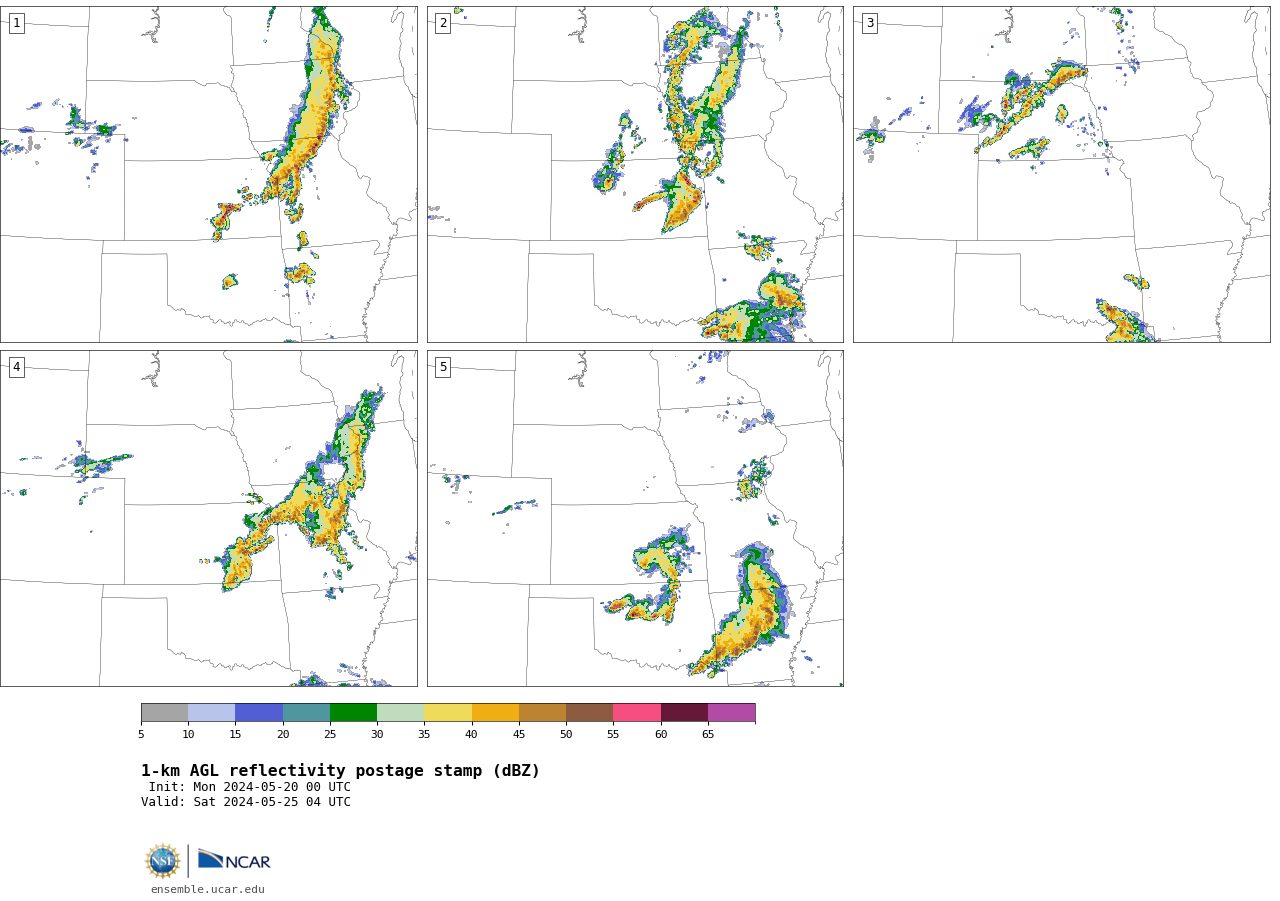This screenshot has width=1280, height=901.
Task: Click the maroon 60-65 dBZ swatch
Action: 684,712
